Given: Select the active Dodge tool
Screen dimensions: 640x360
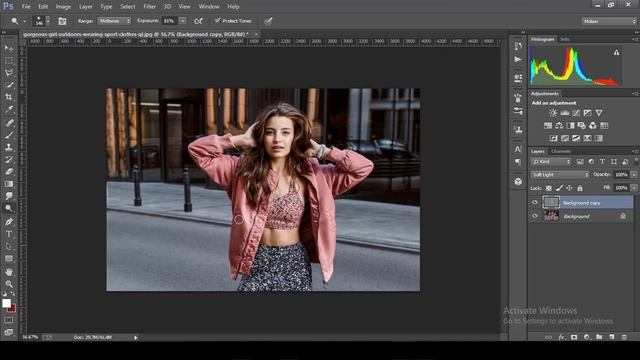Looking at the screenshot, I should (9, 209).
